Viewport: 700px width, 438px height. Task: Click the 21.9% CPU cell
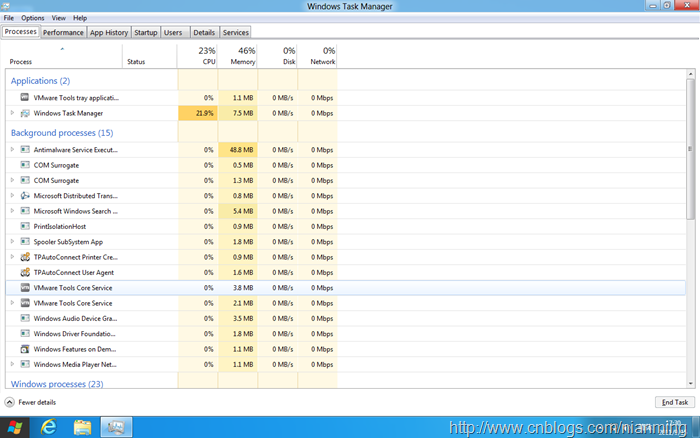click(198, 113)
